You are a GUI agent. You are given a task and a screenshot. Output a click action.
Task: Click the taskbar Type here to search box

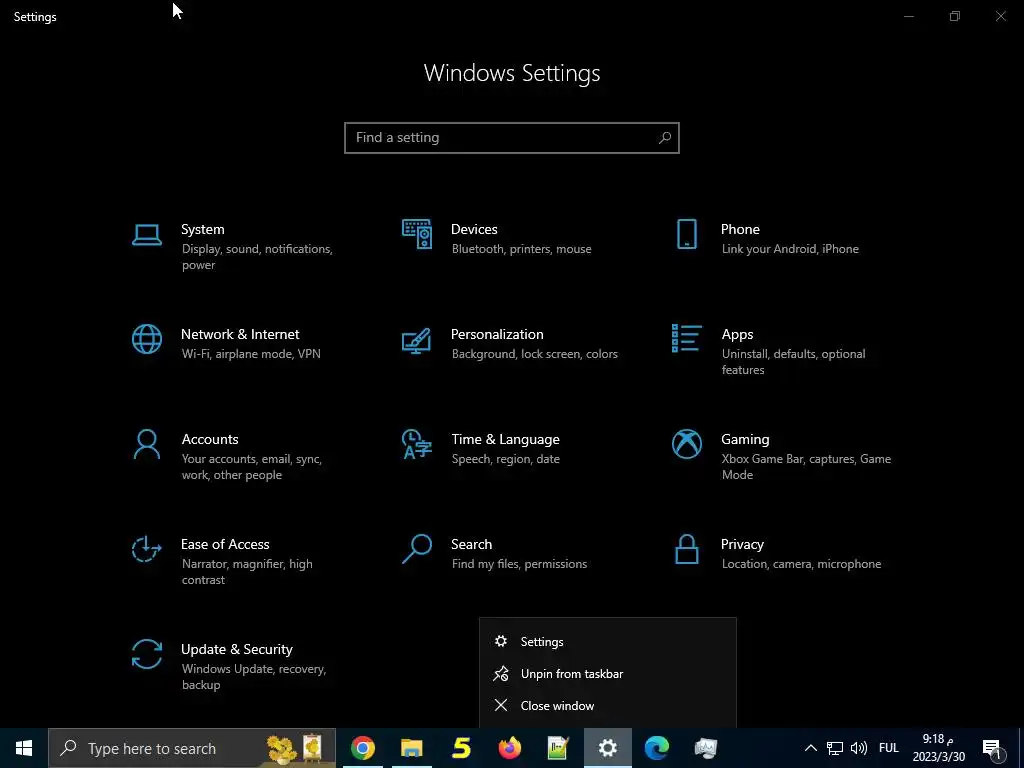point(192,748)
